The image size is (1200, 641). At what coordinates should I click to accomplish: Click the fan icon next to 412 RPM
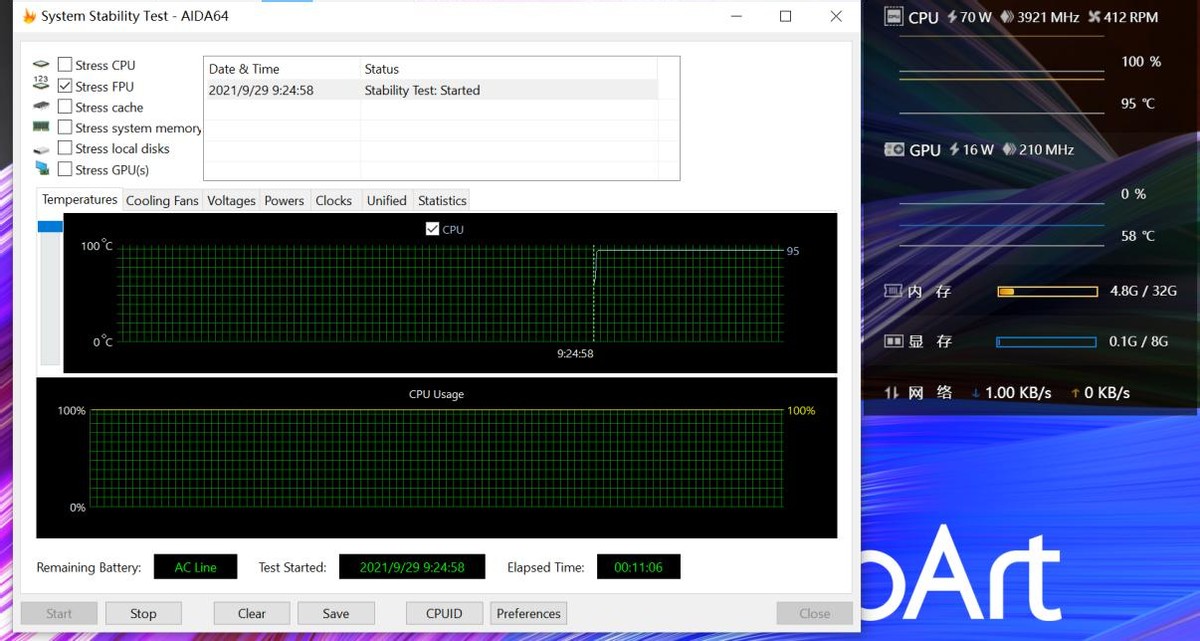click(x=1094, y=17)
